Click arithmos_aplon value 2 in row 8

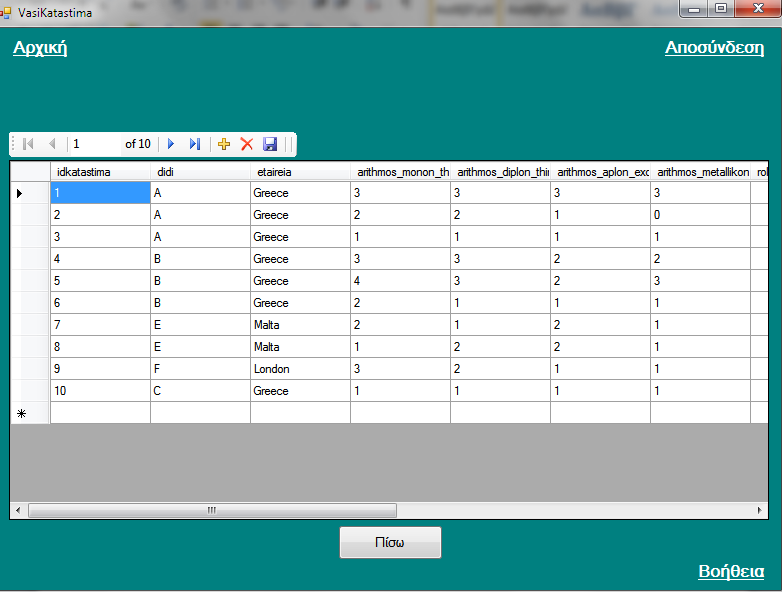(x=600, y=347)
